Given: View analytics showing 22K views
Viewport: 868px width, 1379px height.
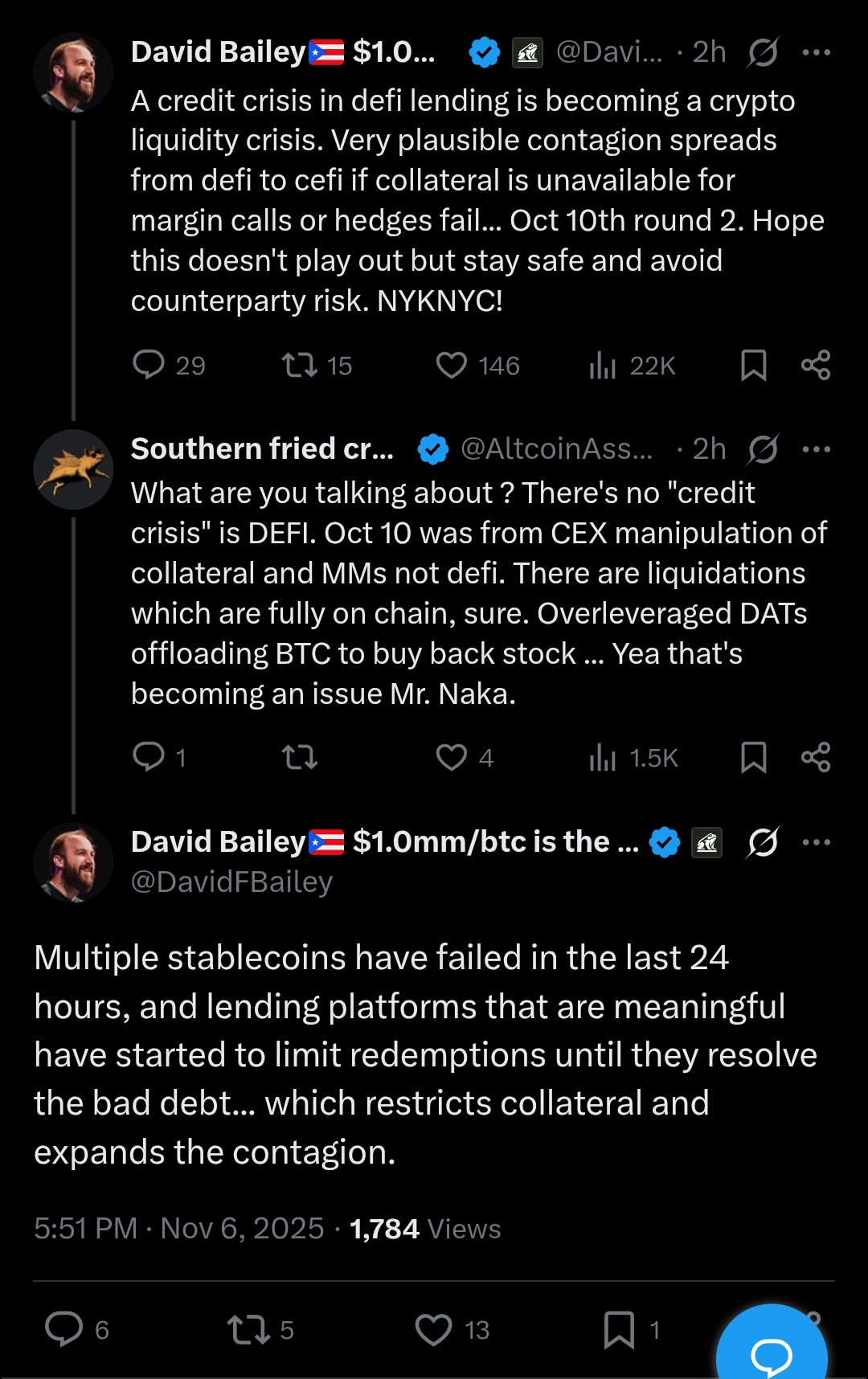Looking at the screenshot, I should click(x=602, y=365).
